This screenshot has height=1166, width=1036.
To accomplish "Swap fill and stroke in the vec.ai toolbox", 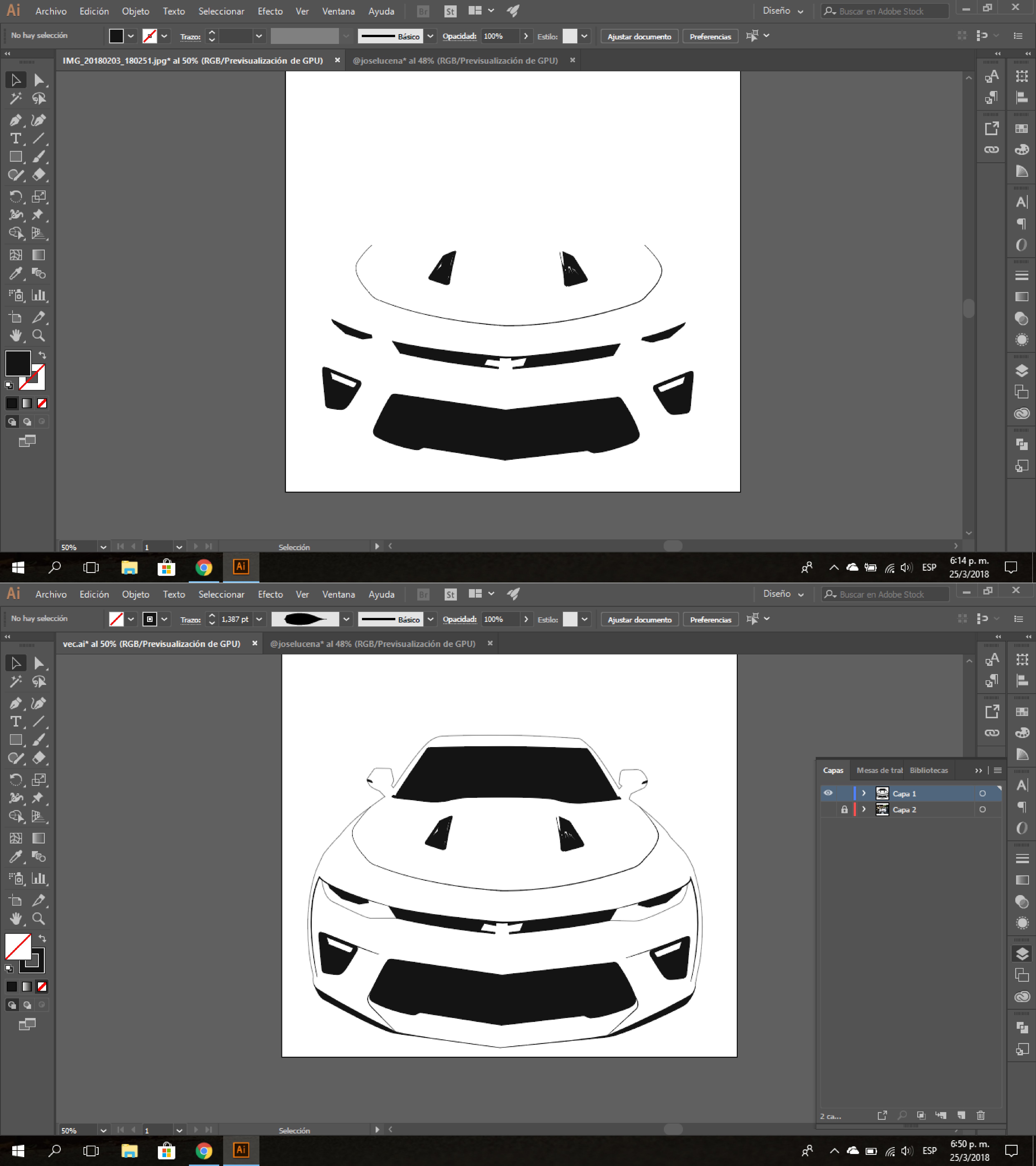I will point(42,938).
